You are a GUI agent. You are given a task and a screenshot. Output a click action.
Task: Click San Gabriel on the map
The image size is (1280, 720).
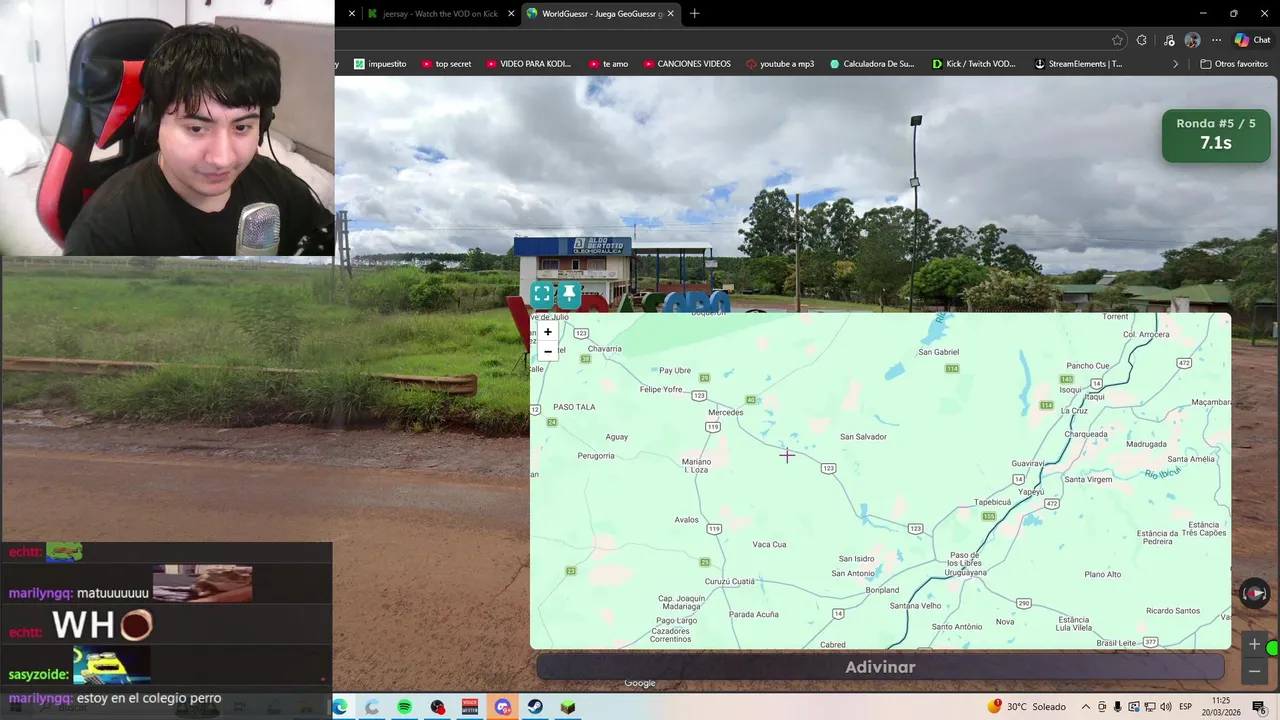pyautogui.click(x=938, y=352)
